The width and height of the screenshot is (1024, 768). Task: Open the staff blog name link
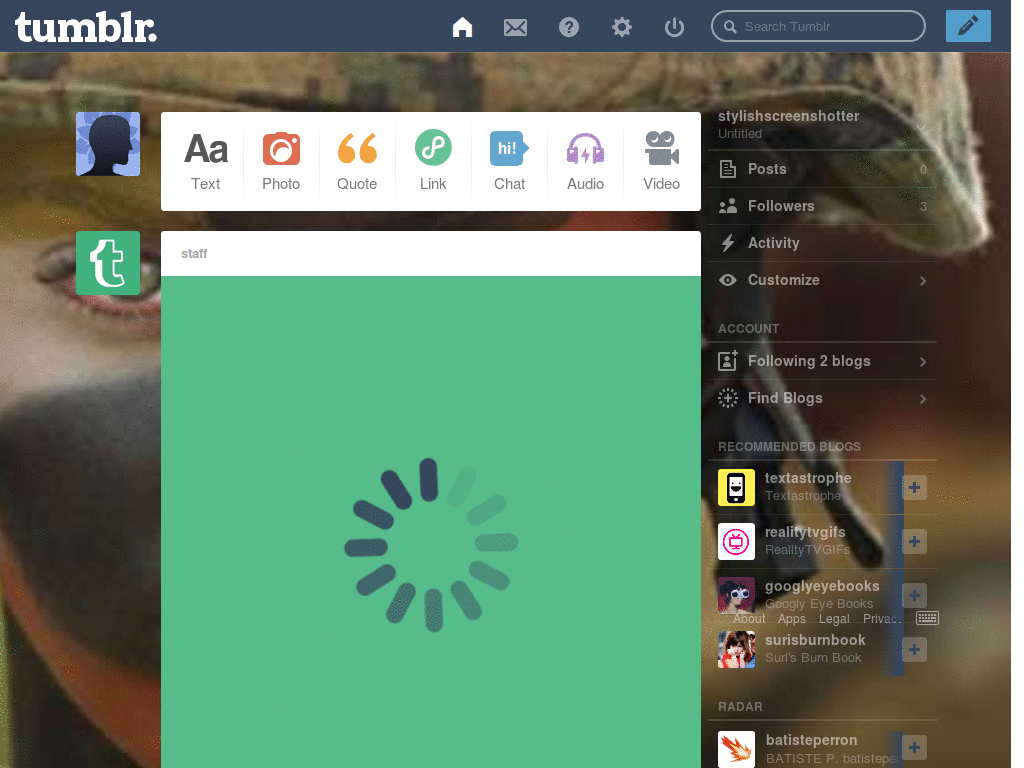(x=194, y=253)
